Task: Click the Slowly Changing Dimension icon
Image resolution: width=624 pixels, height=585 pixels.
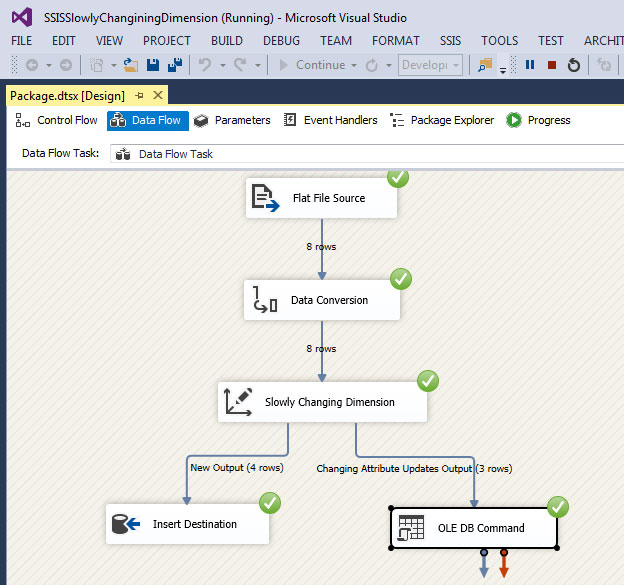Action: pos(238,402)
